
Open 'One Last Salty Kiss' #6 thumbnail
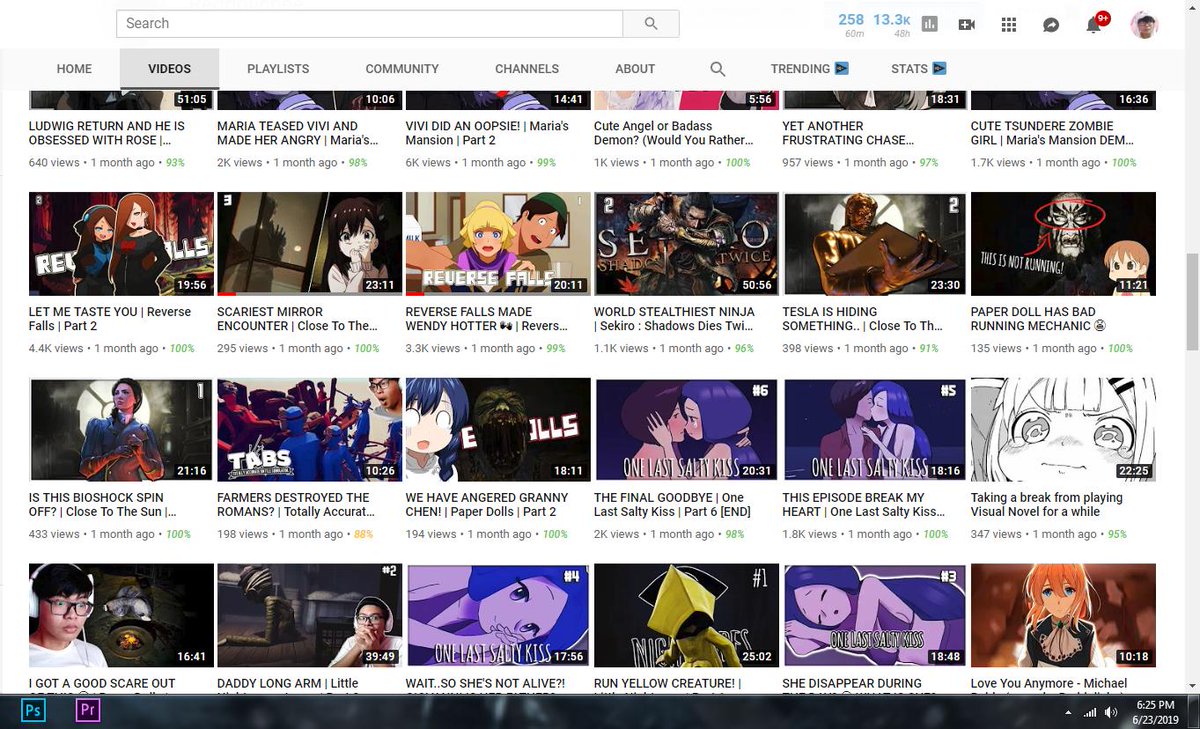[686, 430]
